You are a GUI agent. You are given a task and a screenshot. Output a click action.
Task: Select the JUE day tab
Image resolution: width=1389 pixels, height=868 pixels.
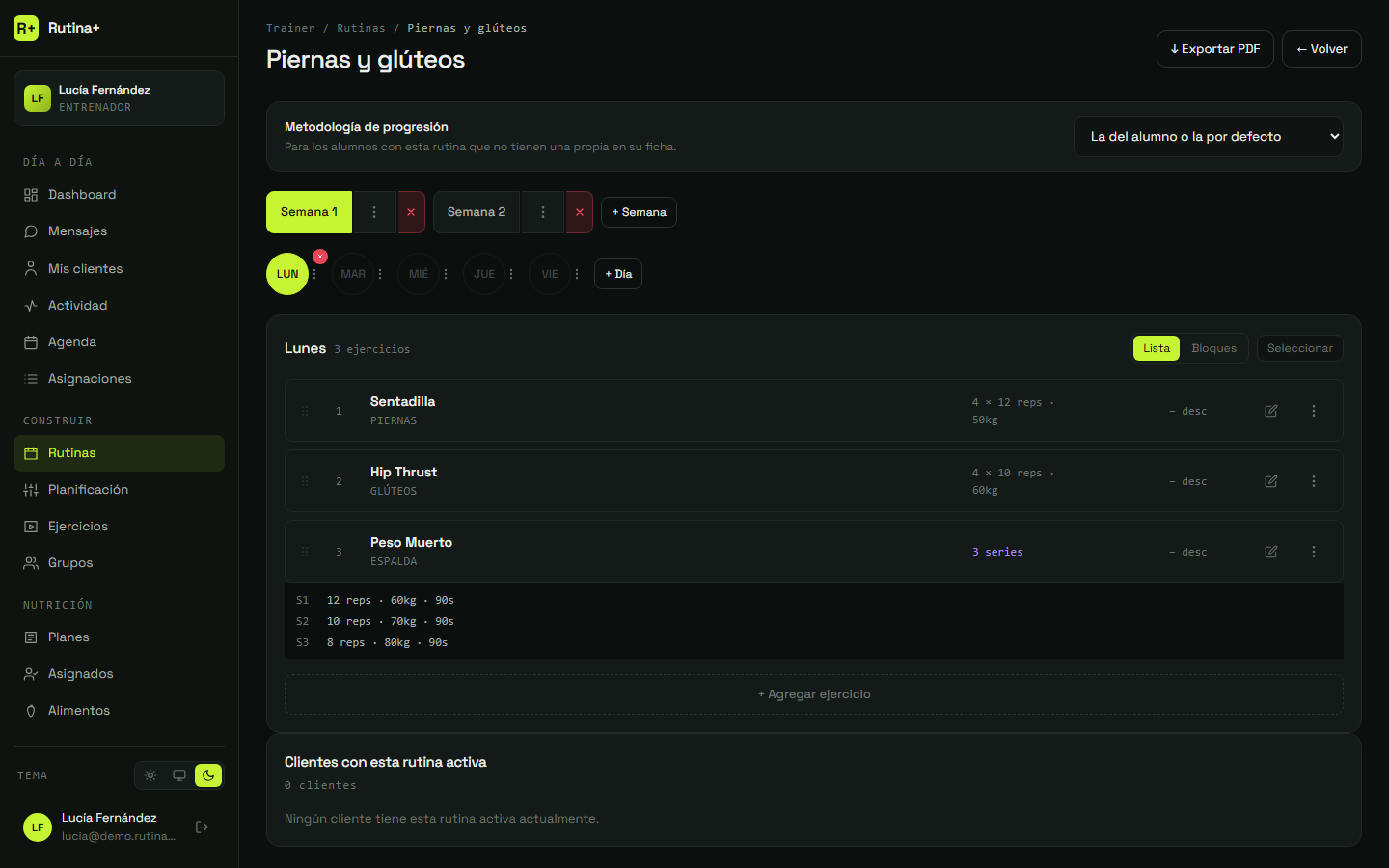[484, 274]
